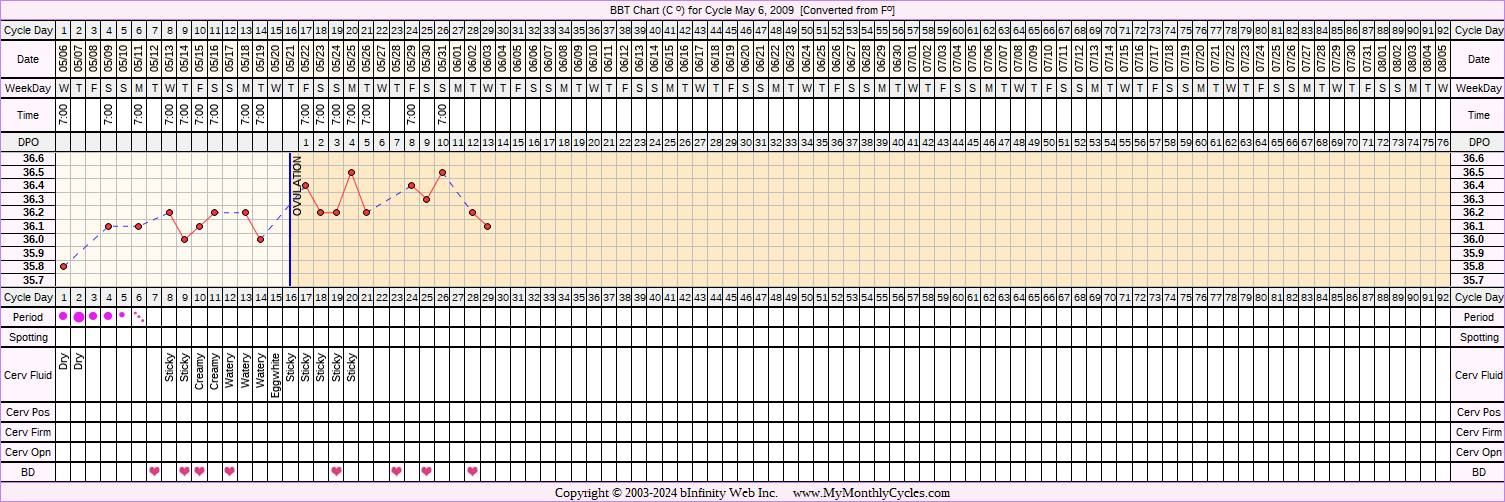Viewport: 1505px width, 502px height.
Task: Select the BD heart on cycle day 12
Action: (230, 471)
